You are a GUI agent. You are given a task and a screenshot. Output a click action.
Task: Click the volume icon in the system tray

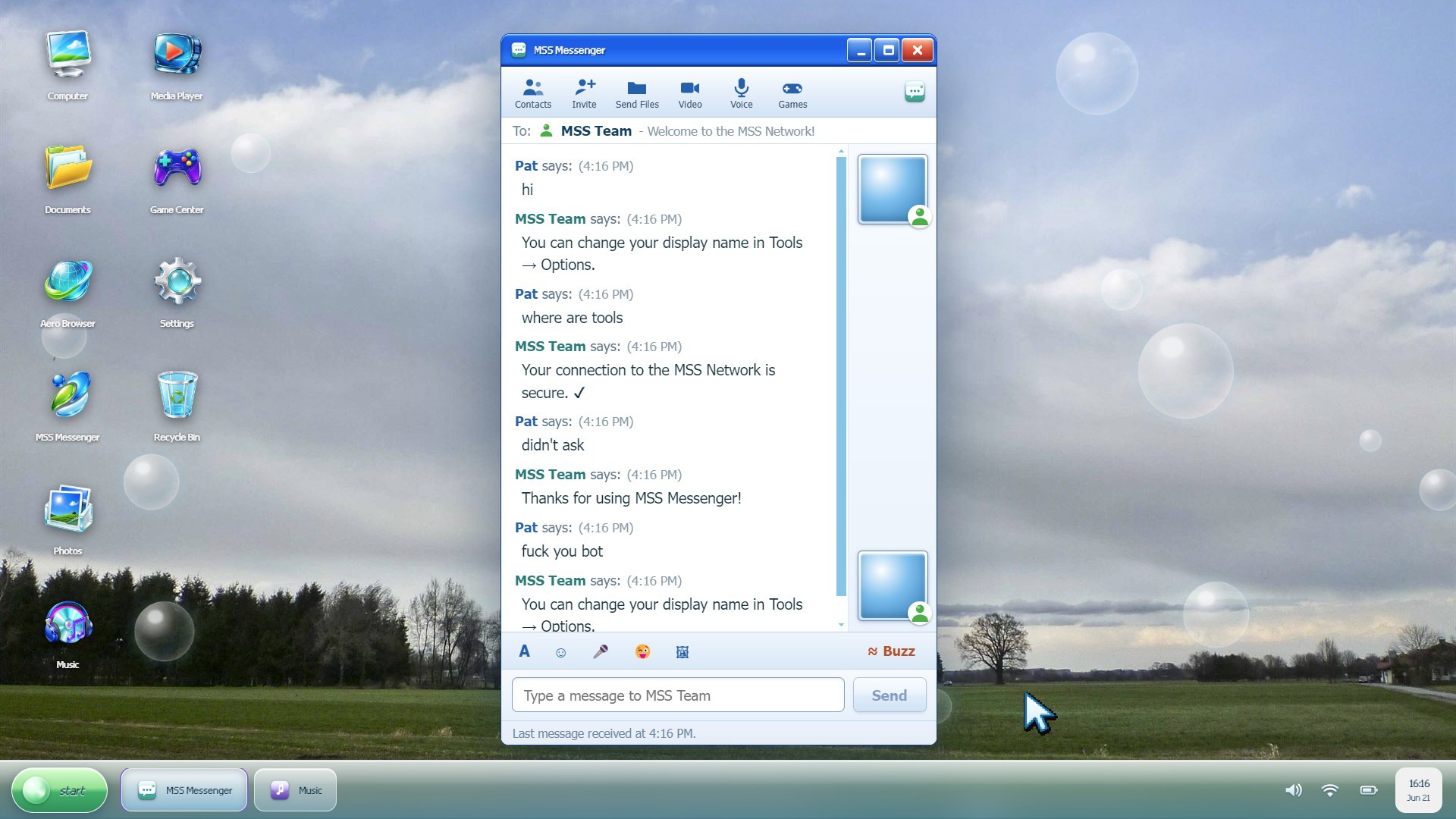tap(1294, 790)
